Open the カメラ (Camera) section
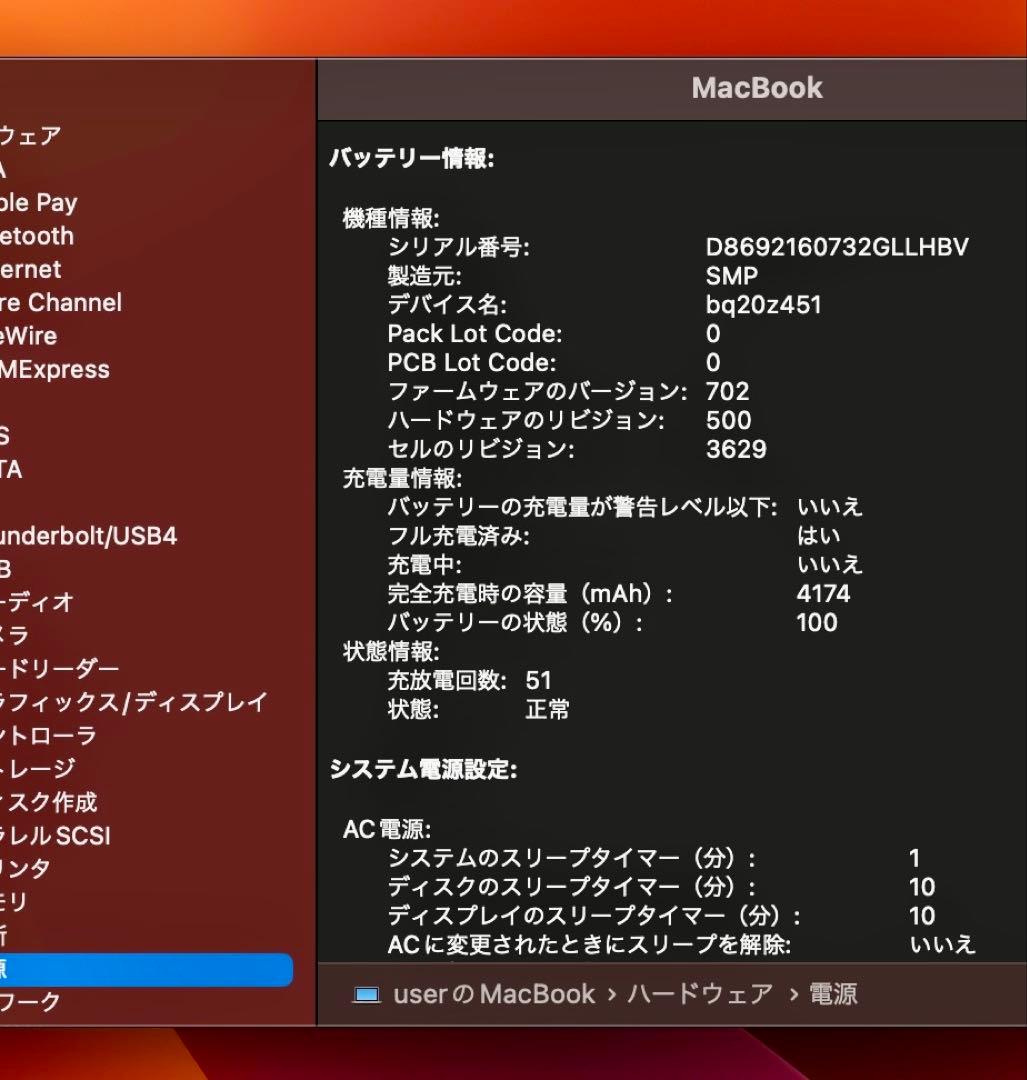Viewport: 1027px width, 1080px height. coord(20,635)
